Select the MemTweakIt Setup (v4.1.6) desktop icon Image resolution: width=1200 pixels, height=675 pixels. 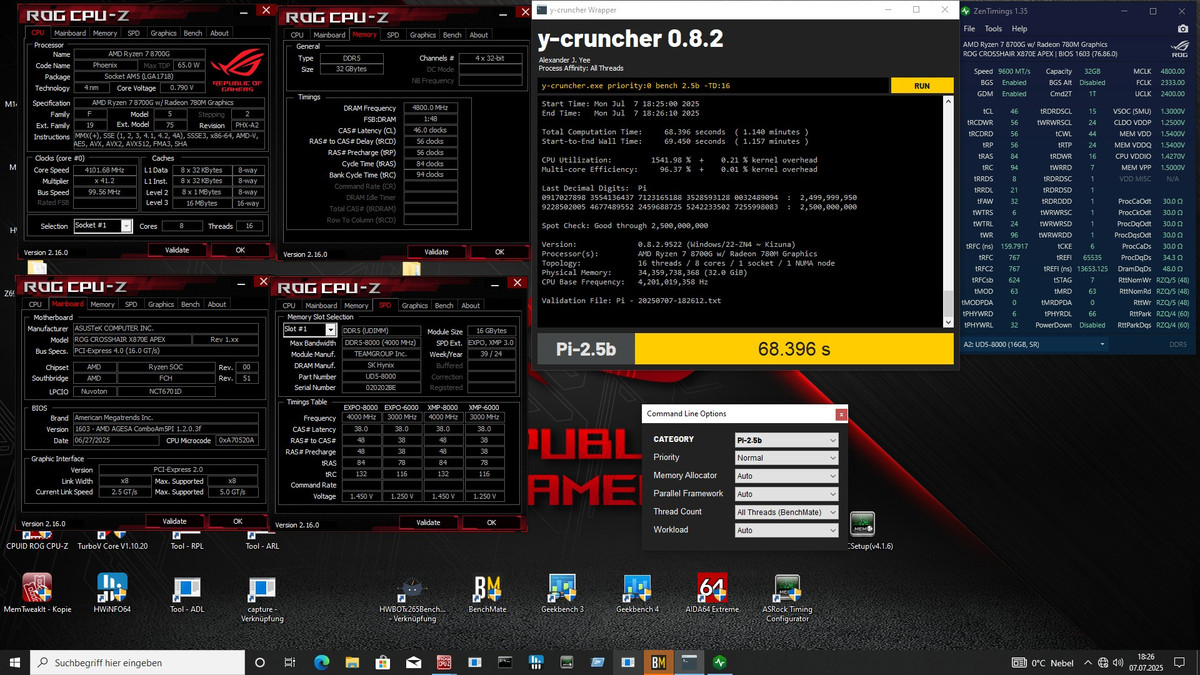pyautogui.click(x=861, y=530)
